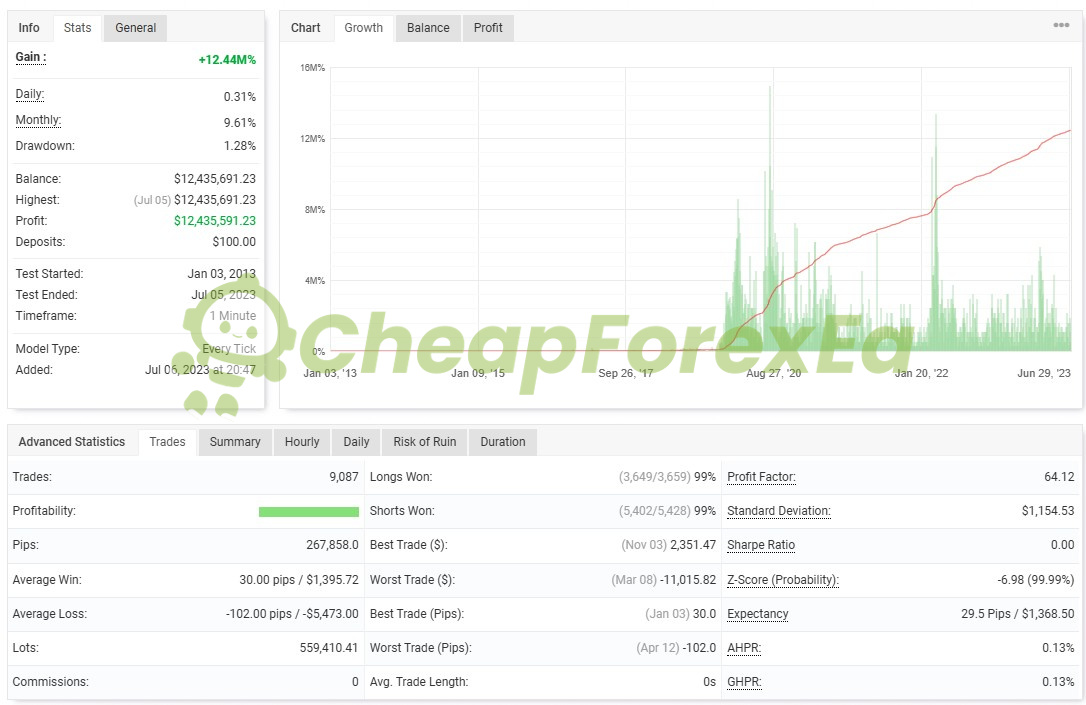
Task: Open the General tab
Action: coord(136,28)
